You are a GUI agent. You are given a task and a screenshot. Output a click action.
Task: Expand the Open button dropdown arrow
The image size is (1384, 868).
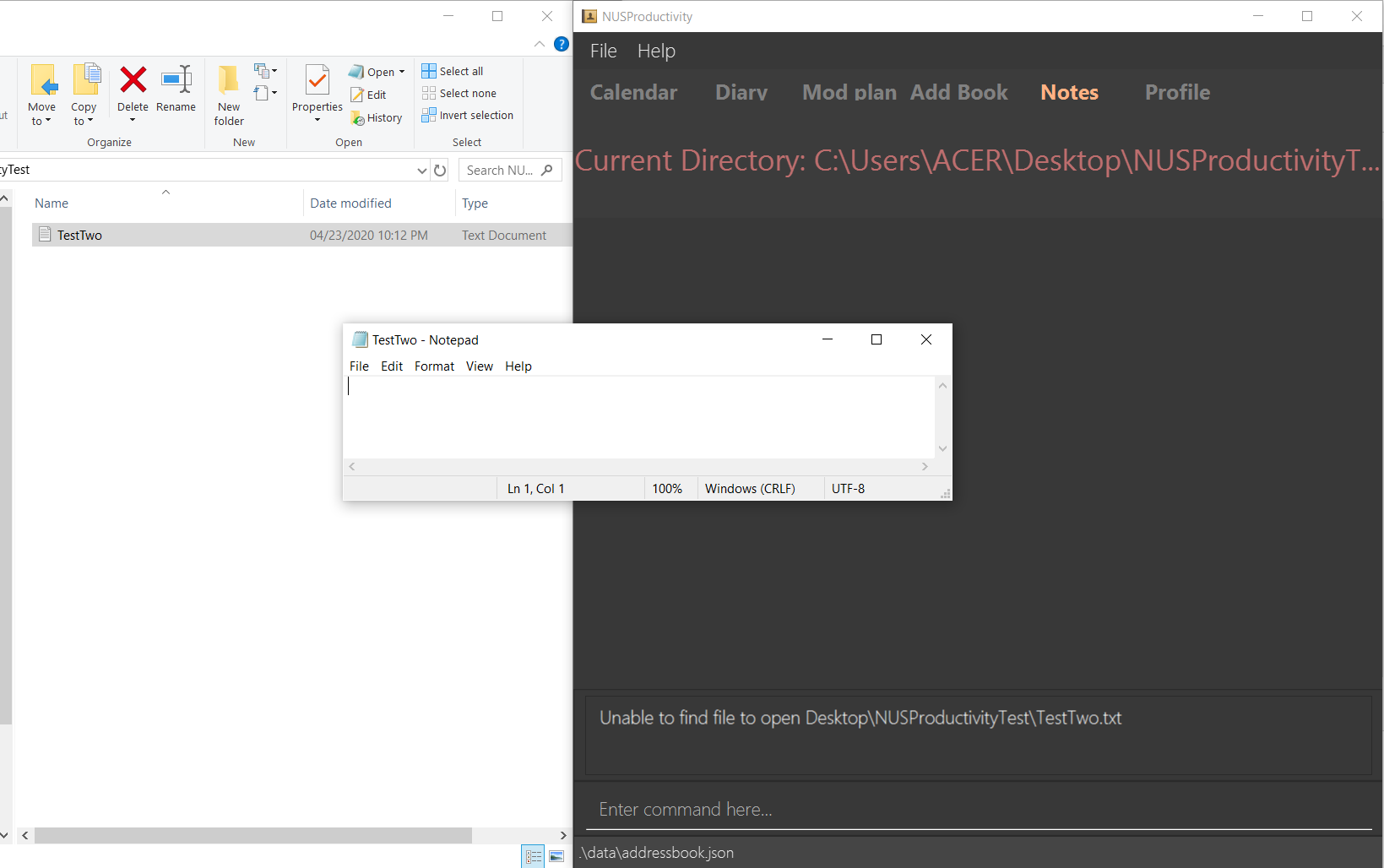402,72
